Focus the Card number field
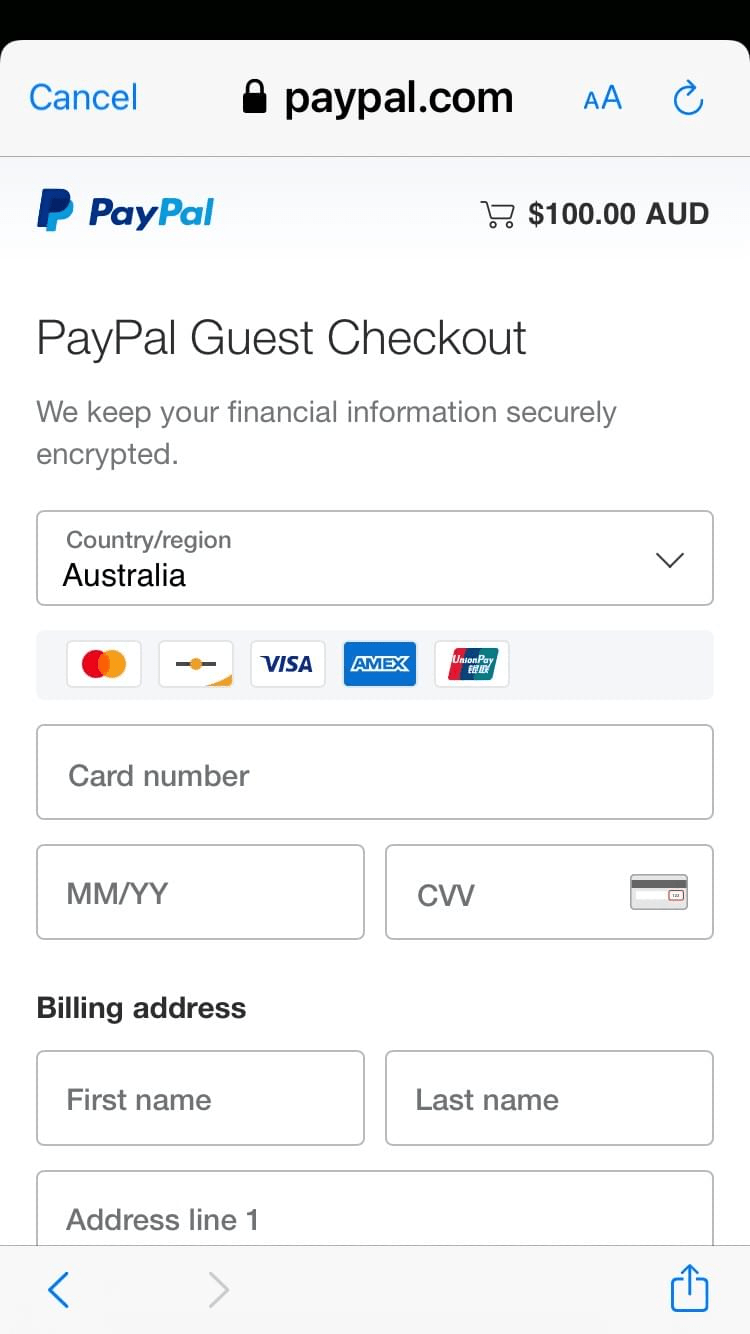The image size is (750, 1334). pyautogui.click(x=375, y=772)
